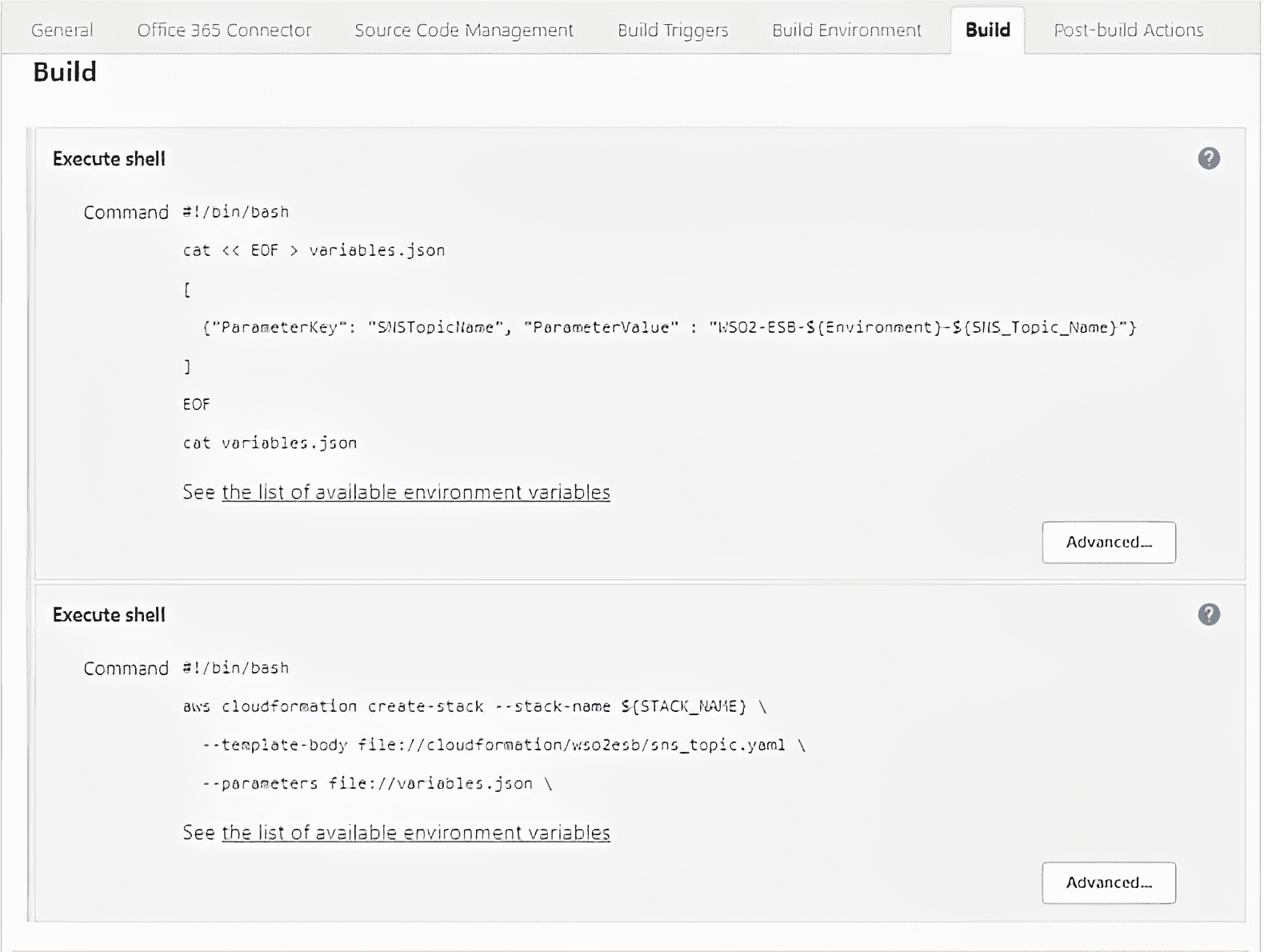Open environment variables link under second command

tap(415, 833)
